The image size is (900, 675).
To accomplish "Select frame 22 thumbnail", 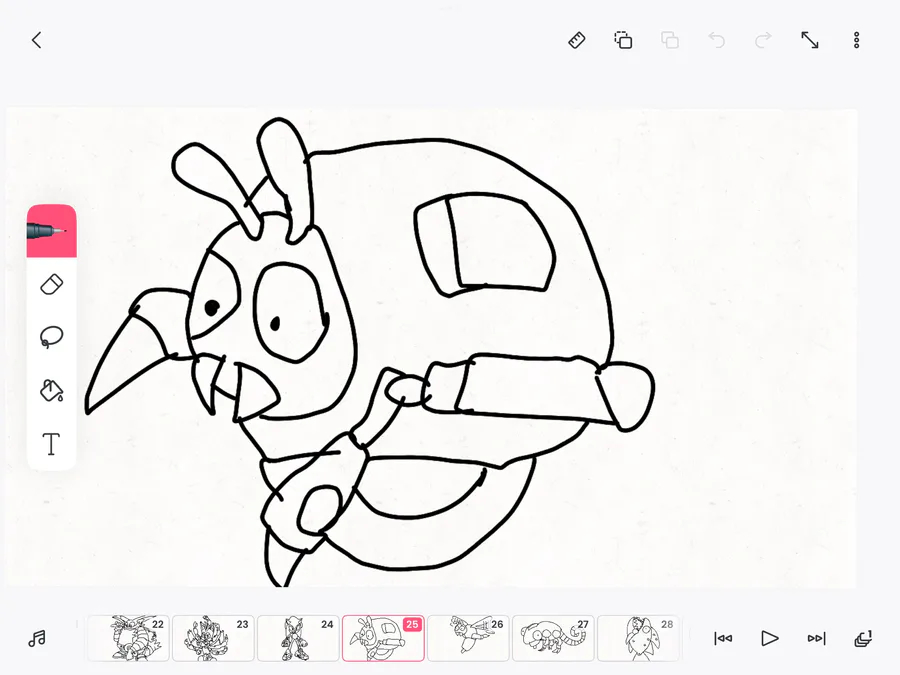I will click(x=128, y=638).
